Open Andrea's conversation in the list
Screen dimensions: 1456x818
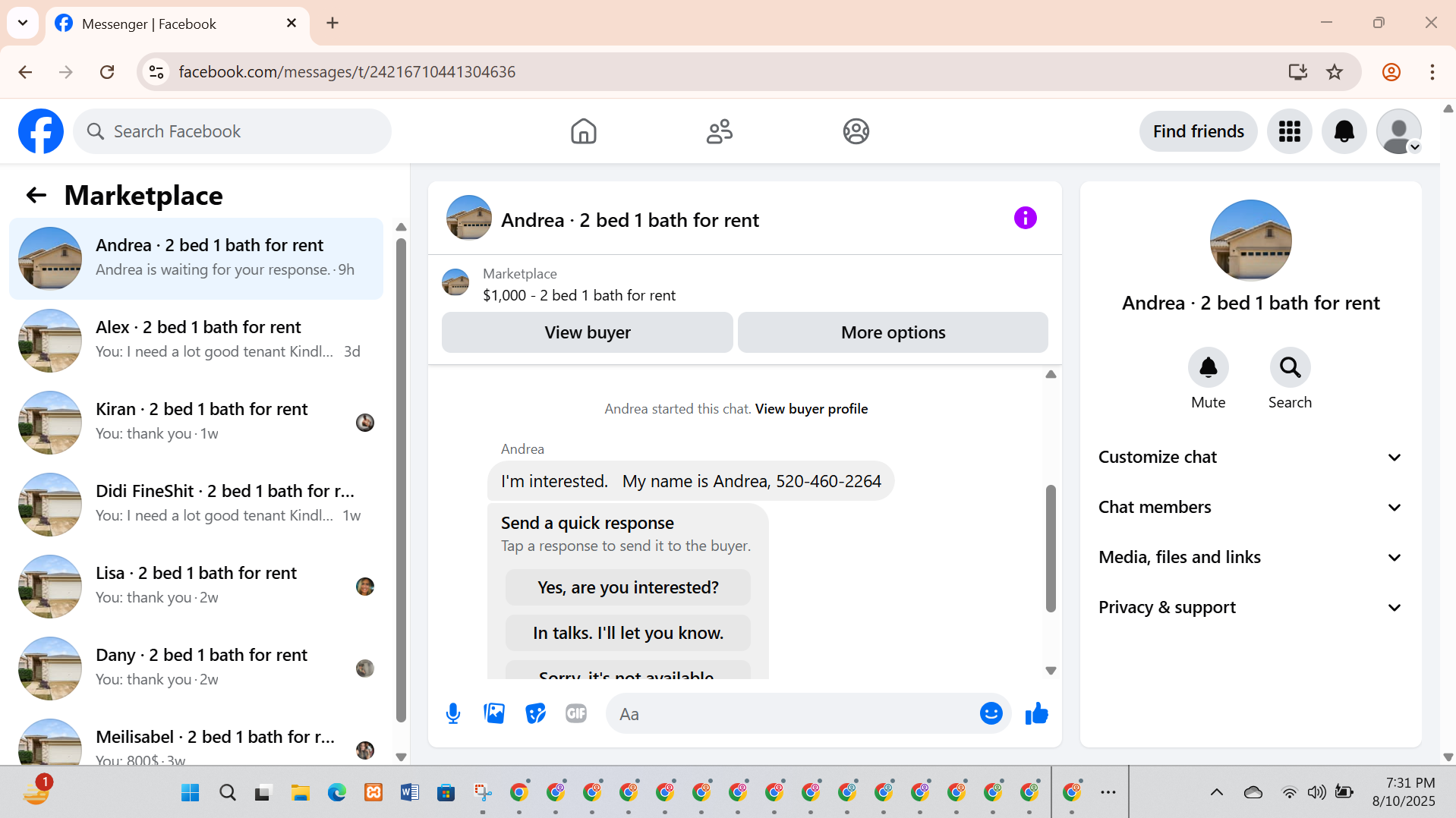click(196, 258)
